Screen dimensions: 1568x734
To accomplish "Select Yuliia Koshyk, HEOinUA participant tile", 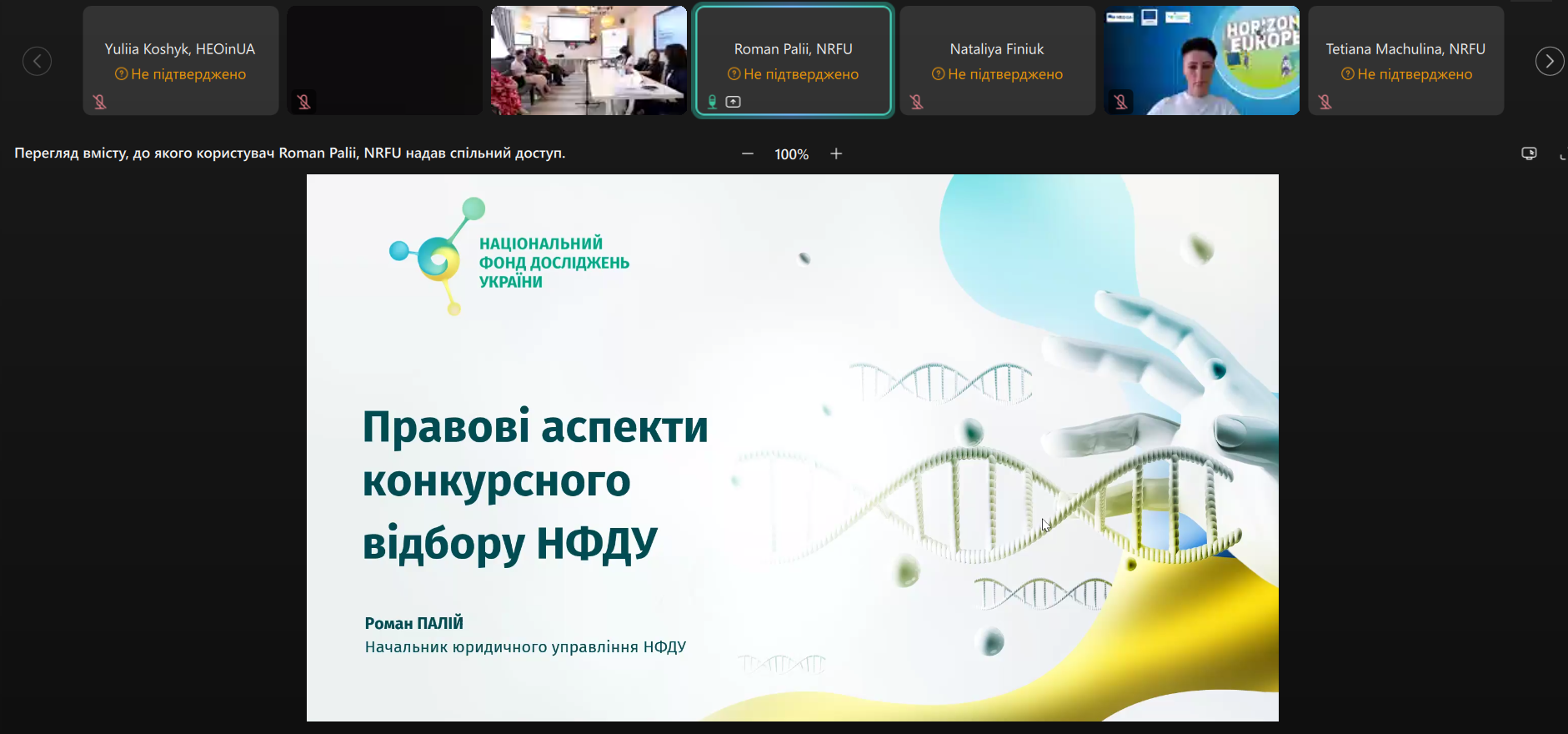I will [x=181, y=60].
